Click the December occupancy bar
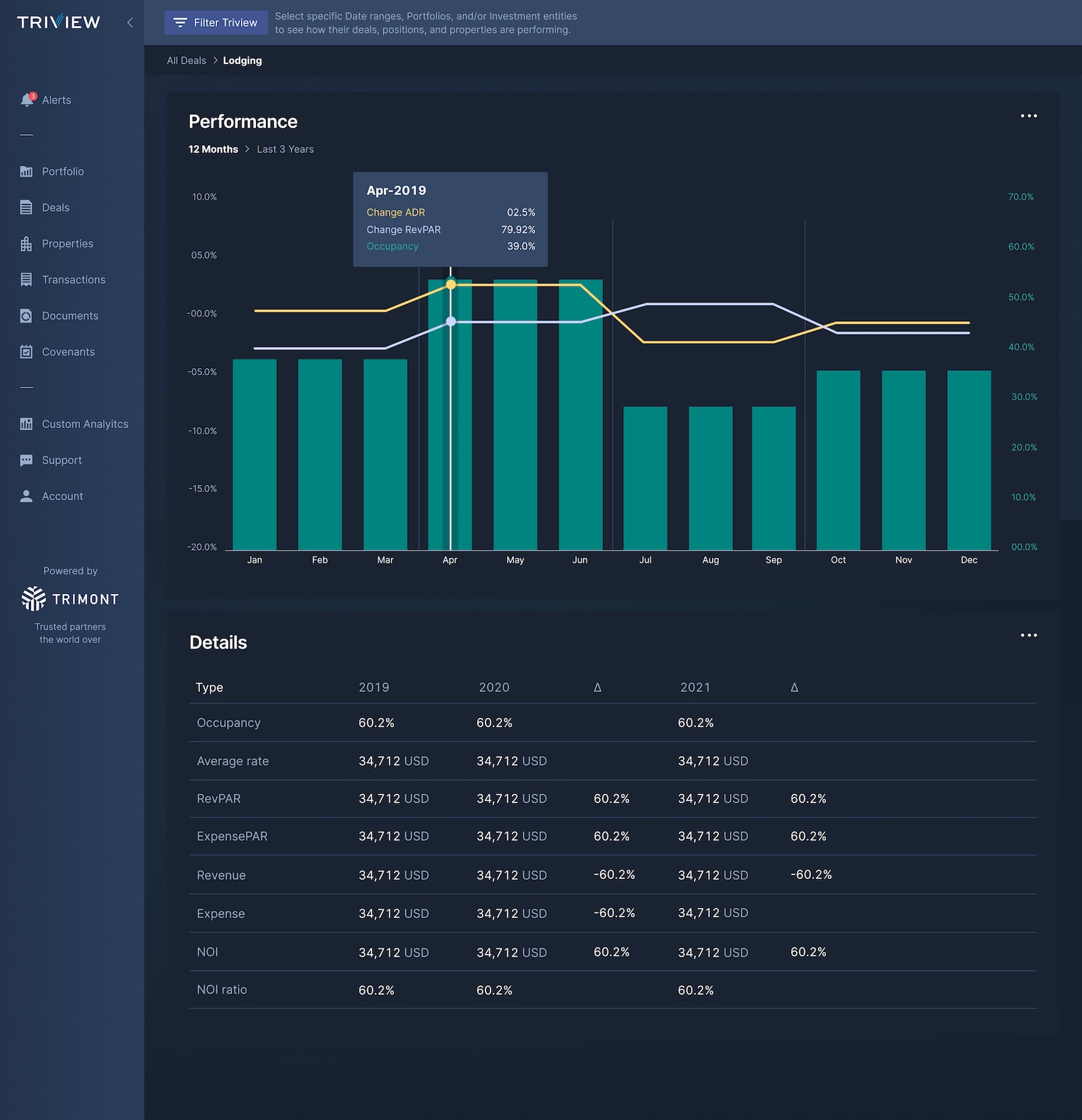1082x1120 pixels. pyautogui.click(x=969, y=460)
